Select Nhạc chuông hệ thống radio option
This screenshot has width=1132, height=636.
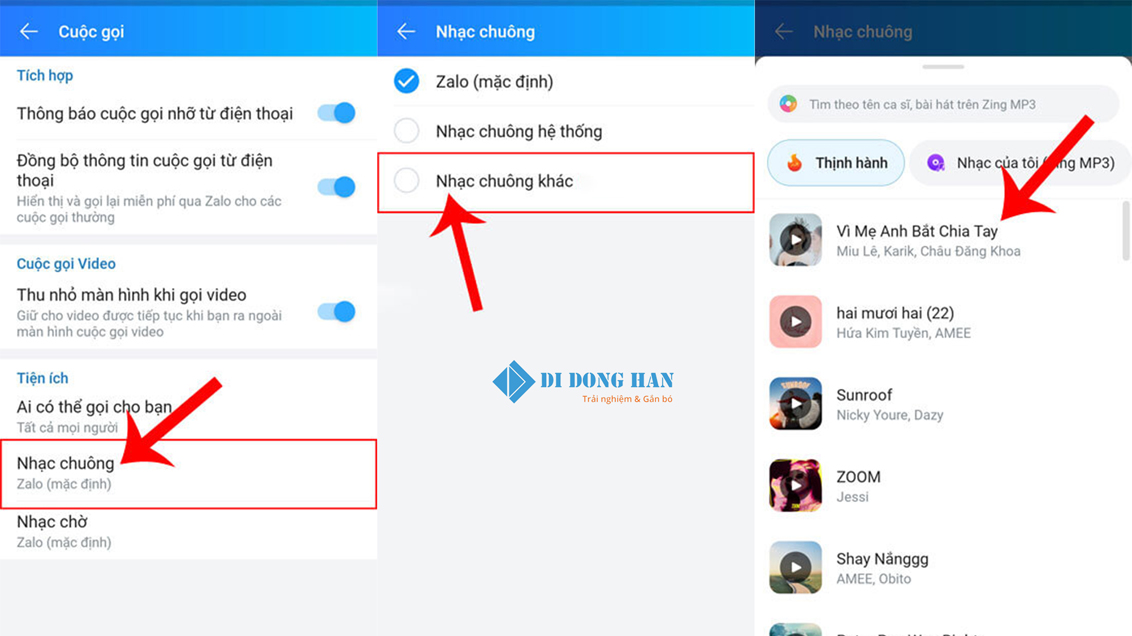coord(407,131)
